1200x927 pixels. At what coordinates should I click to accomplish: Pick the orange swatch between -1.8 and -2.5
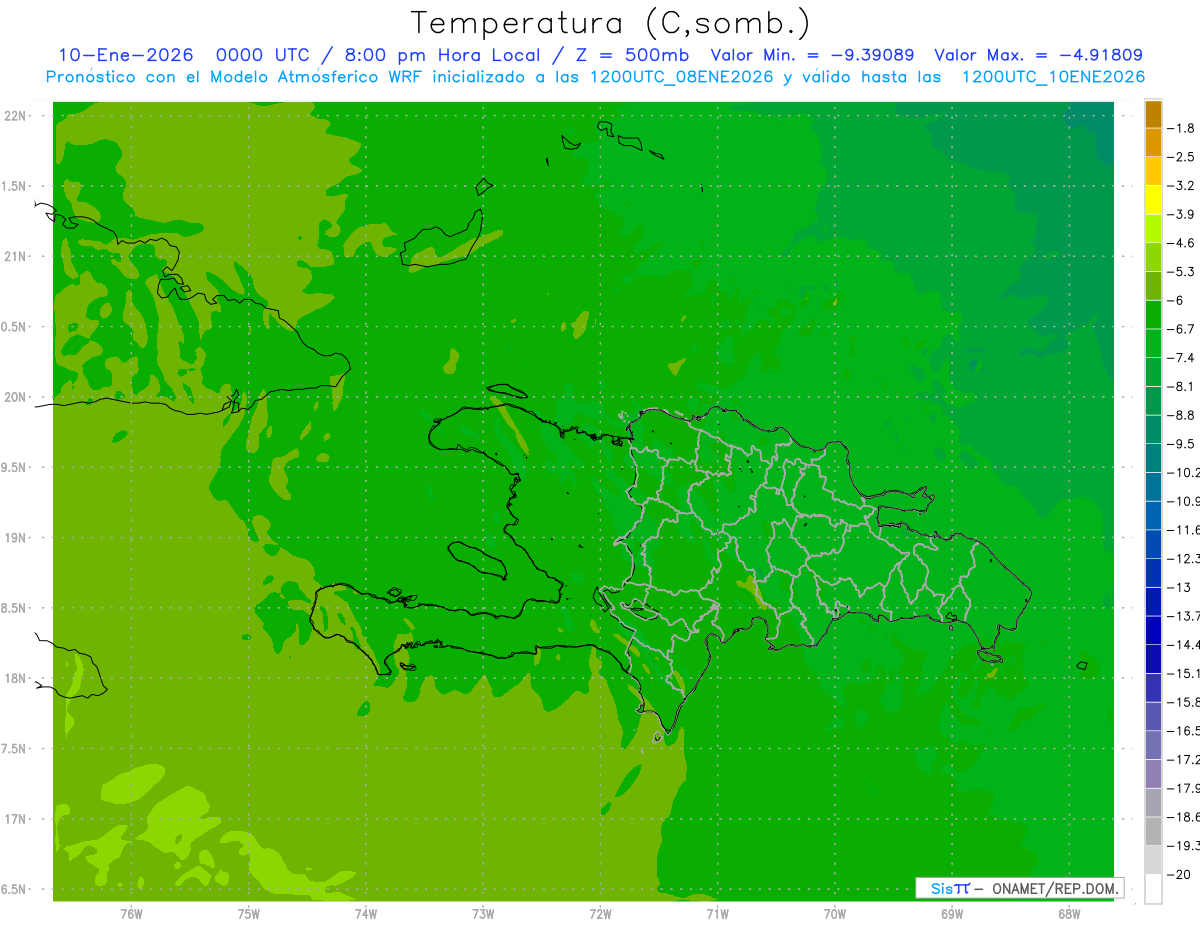(1153, 142)
